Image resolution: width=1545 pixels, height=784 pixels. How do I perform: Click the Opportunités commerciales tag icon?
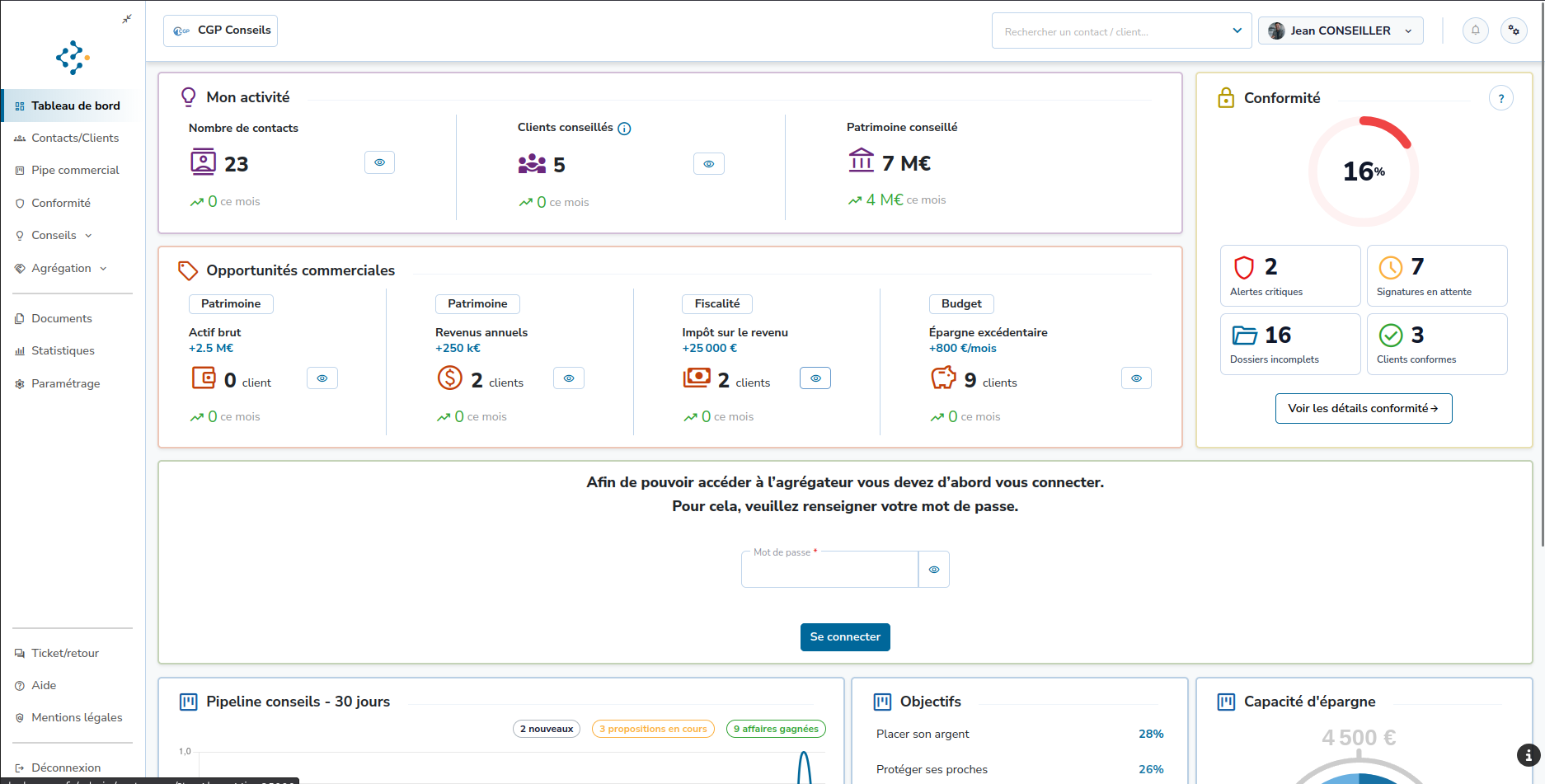(x=188, y=270)
